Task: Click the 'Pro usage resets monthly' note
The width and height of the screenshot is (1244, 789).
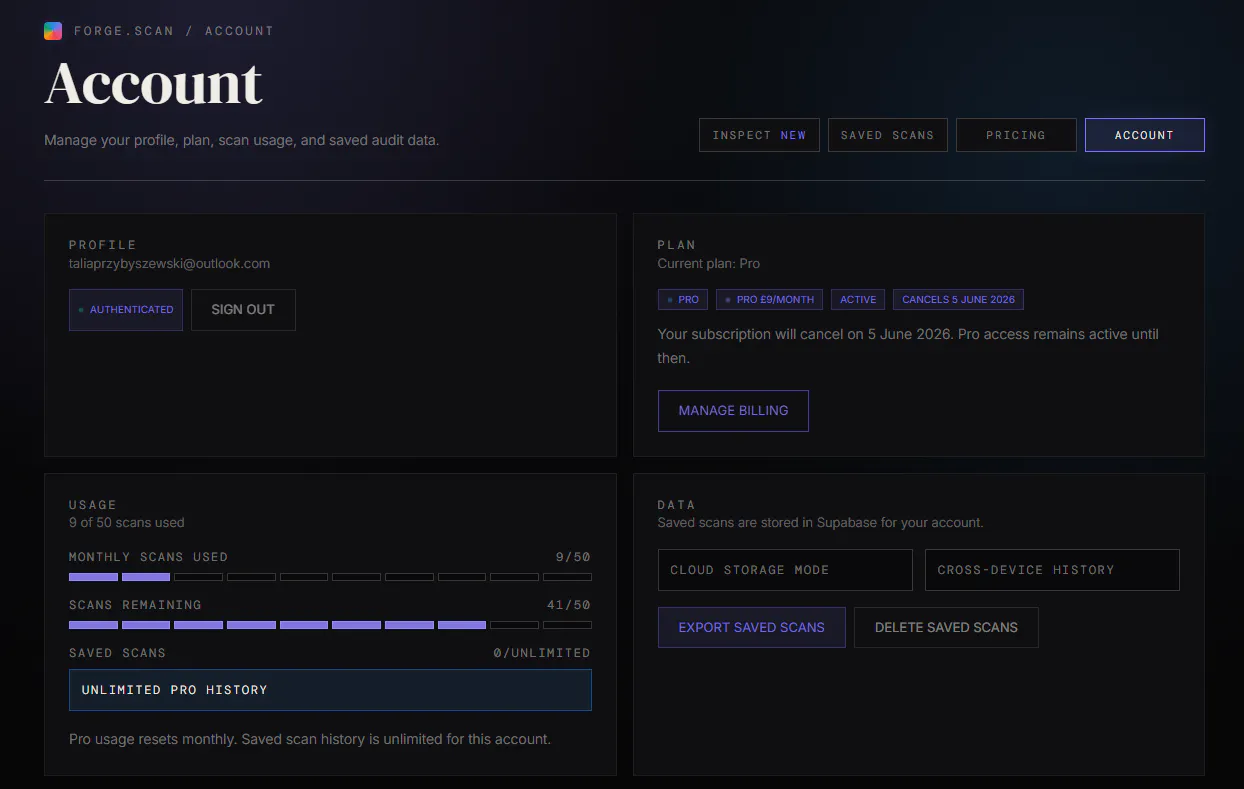Action: tap(310, 740)
